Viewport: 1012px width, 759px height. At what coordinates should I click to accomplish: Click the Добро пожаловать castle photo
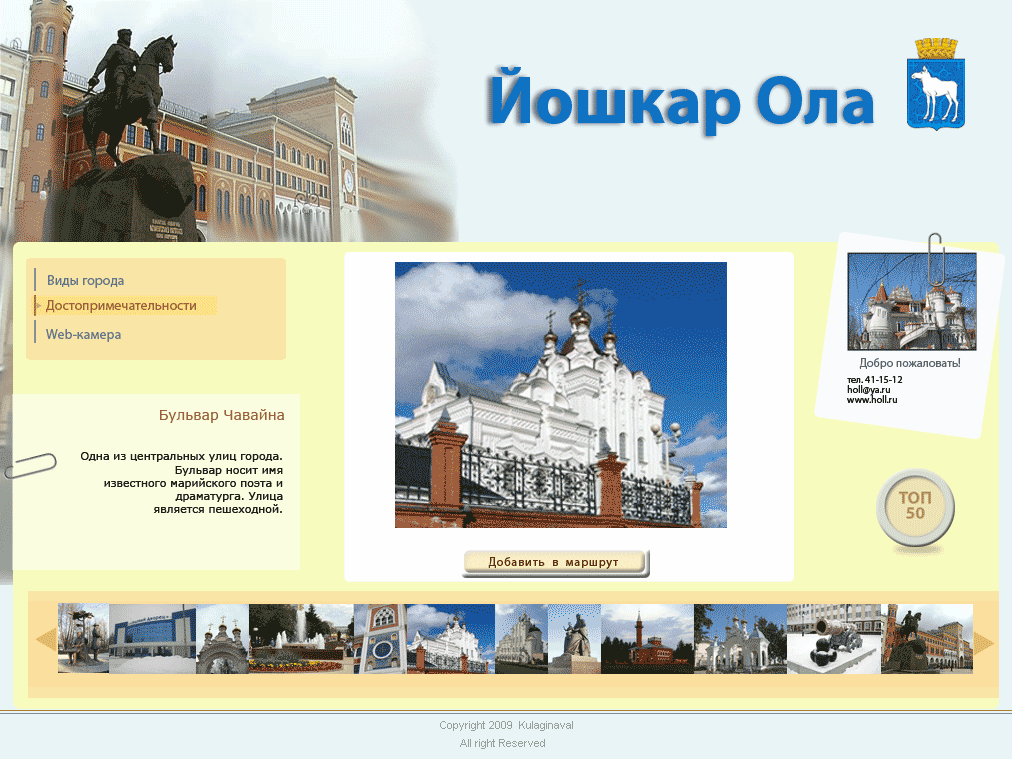[911, 300]
